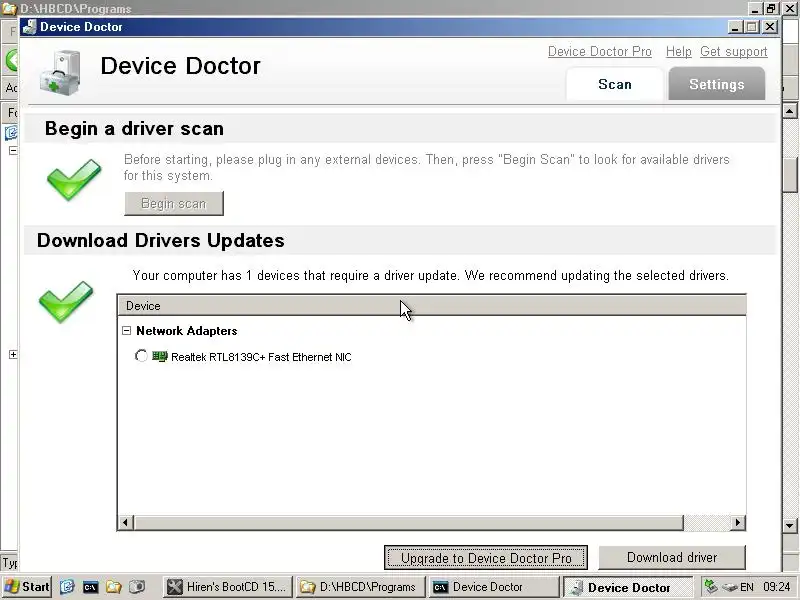This screenshot has width=800, height=600.
Task: Open the Start menu
Action: [26, 587]
